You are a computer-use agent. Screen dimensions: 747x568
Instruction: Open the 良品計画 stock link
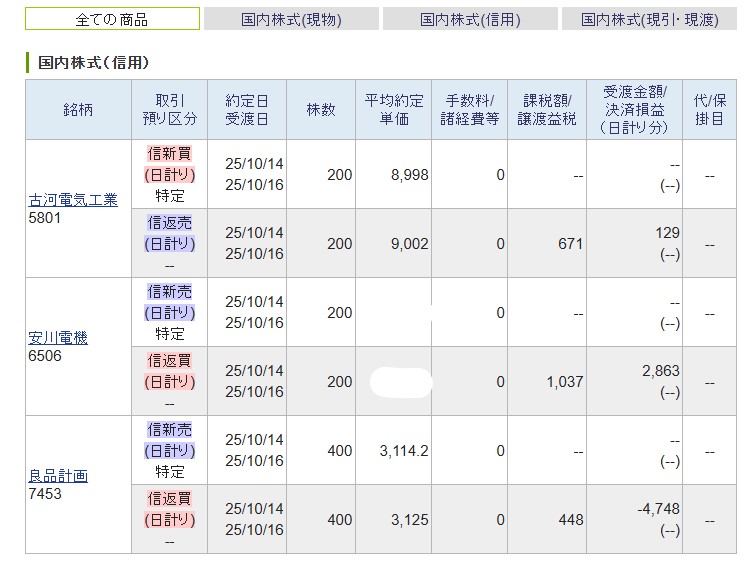coord(58,476)
